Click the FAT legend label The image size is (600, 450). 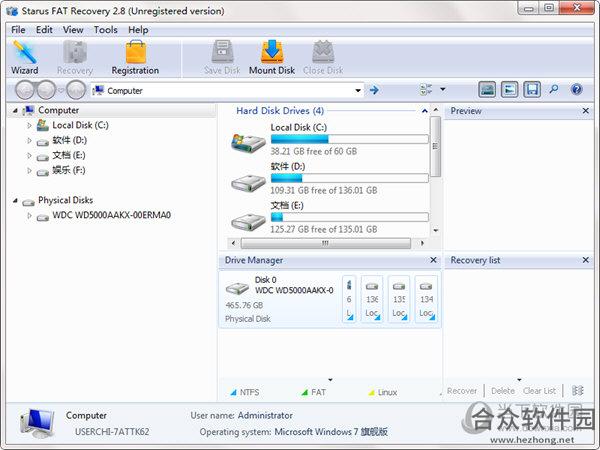(318, 393)
